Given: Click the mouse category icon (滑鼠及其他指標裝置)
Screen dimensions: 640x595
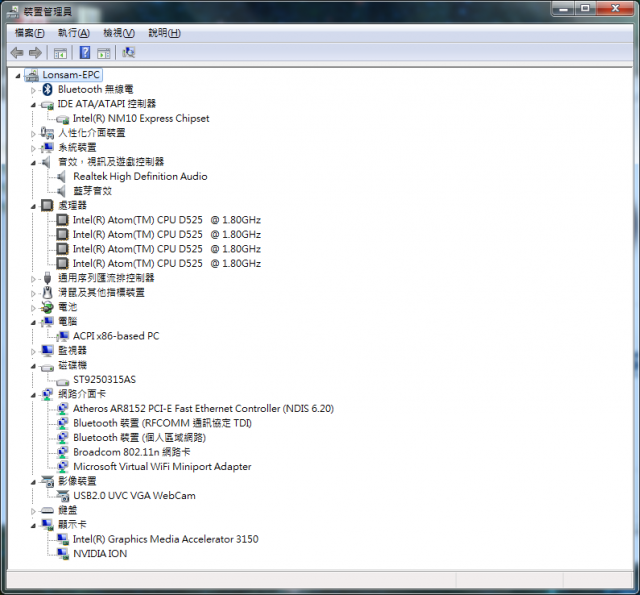Looking at the screenshot, I should [48, 293].
